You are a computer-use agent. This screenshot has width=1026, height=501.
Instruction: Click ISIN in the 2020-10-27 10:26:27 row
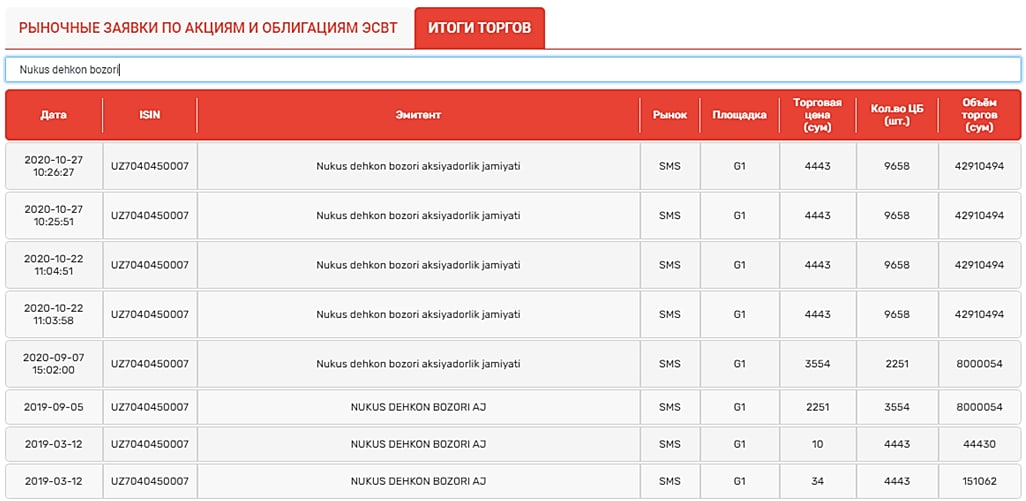click(150, 166)
